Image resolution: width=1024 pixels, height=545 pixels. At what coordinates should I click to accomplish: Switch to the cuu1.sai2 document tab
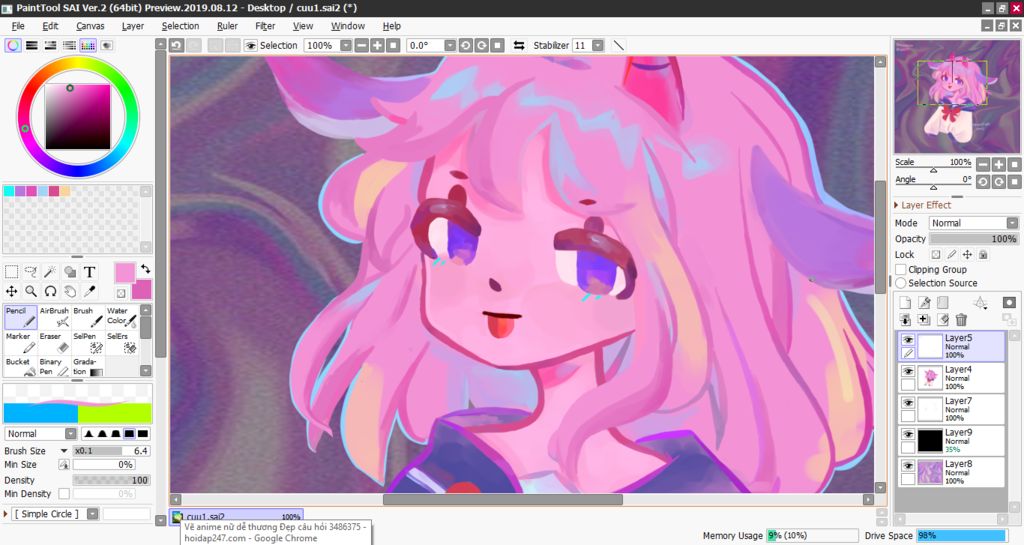point(236,516)
